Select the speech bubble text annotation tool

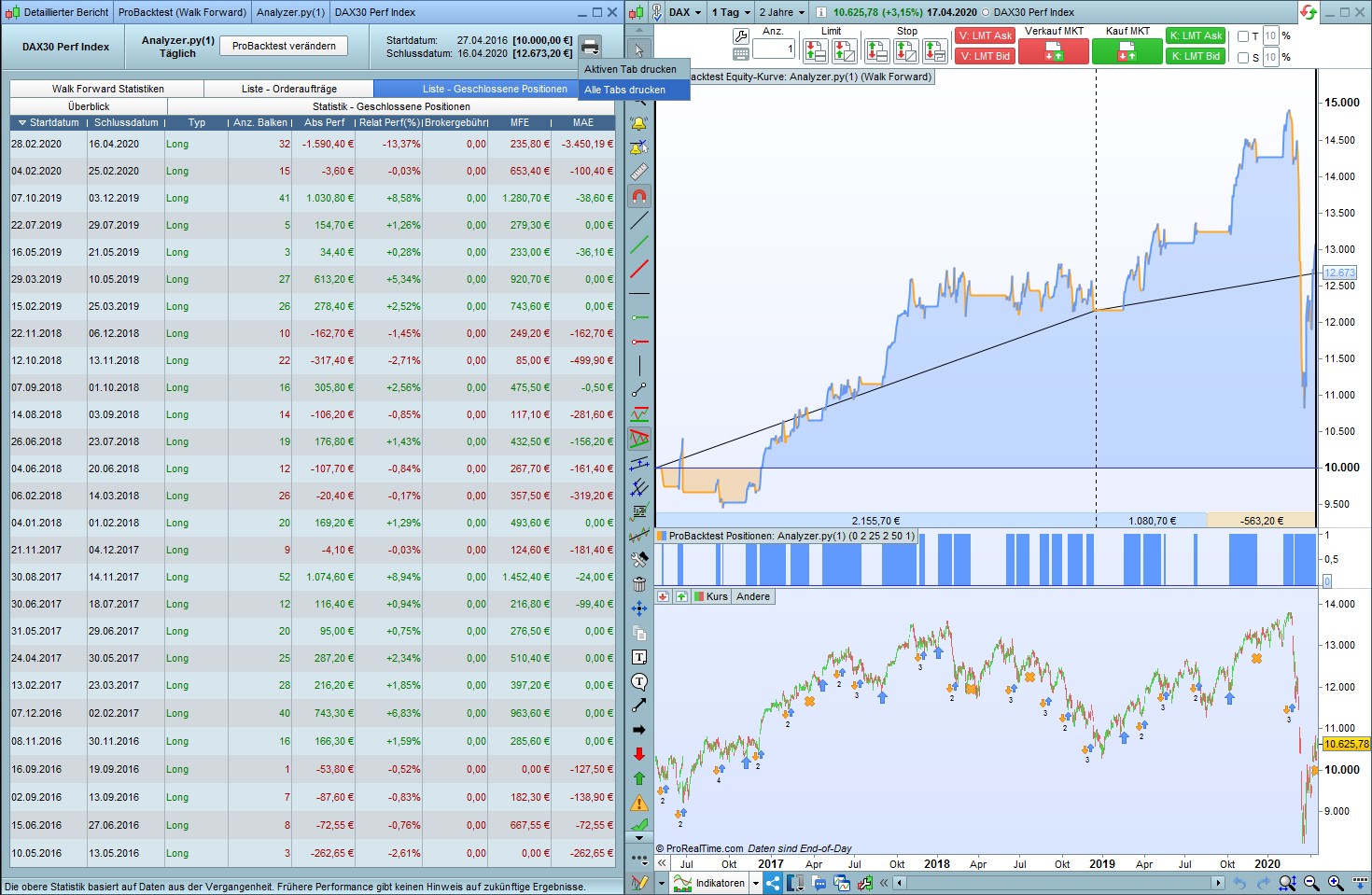click(x=639, y=681)
